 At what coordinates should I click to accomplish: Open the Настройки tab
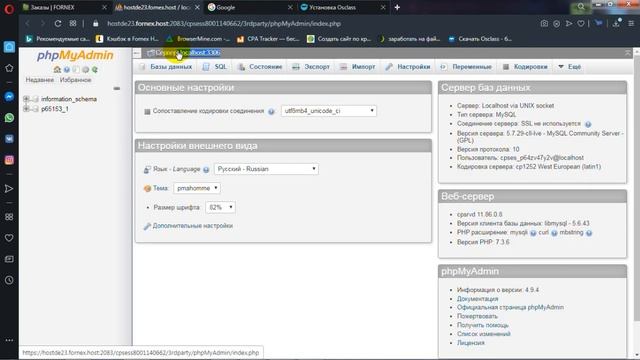click(x=408, y=67)
